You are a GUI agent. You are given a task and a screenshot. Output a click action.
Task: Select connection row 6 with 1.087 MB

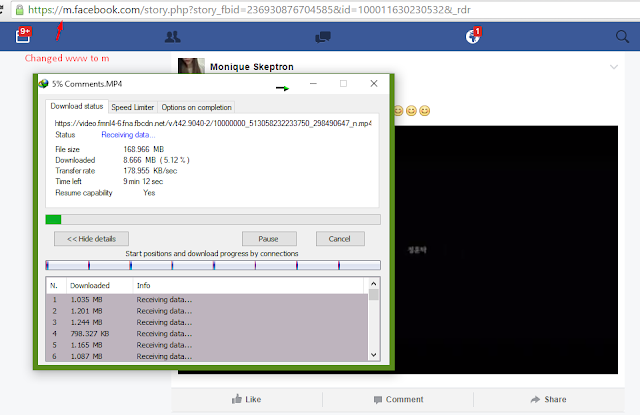207,356
